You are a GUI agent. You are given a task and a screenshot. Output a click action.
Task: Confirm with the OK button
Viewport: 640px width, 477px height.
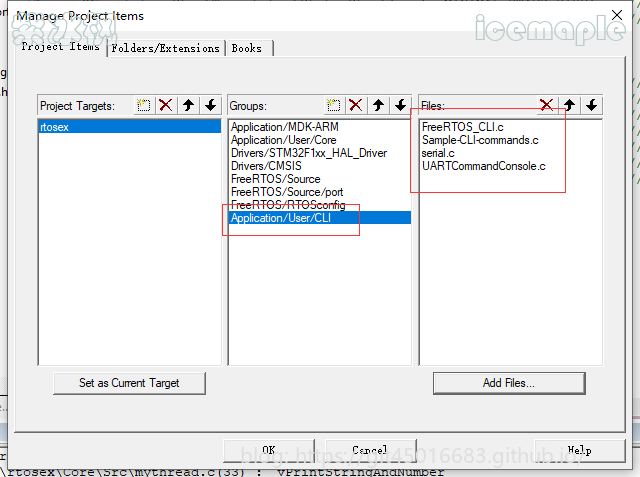click(269, 450)
